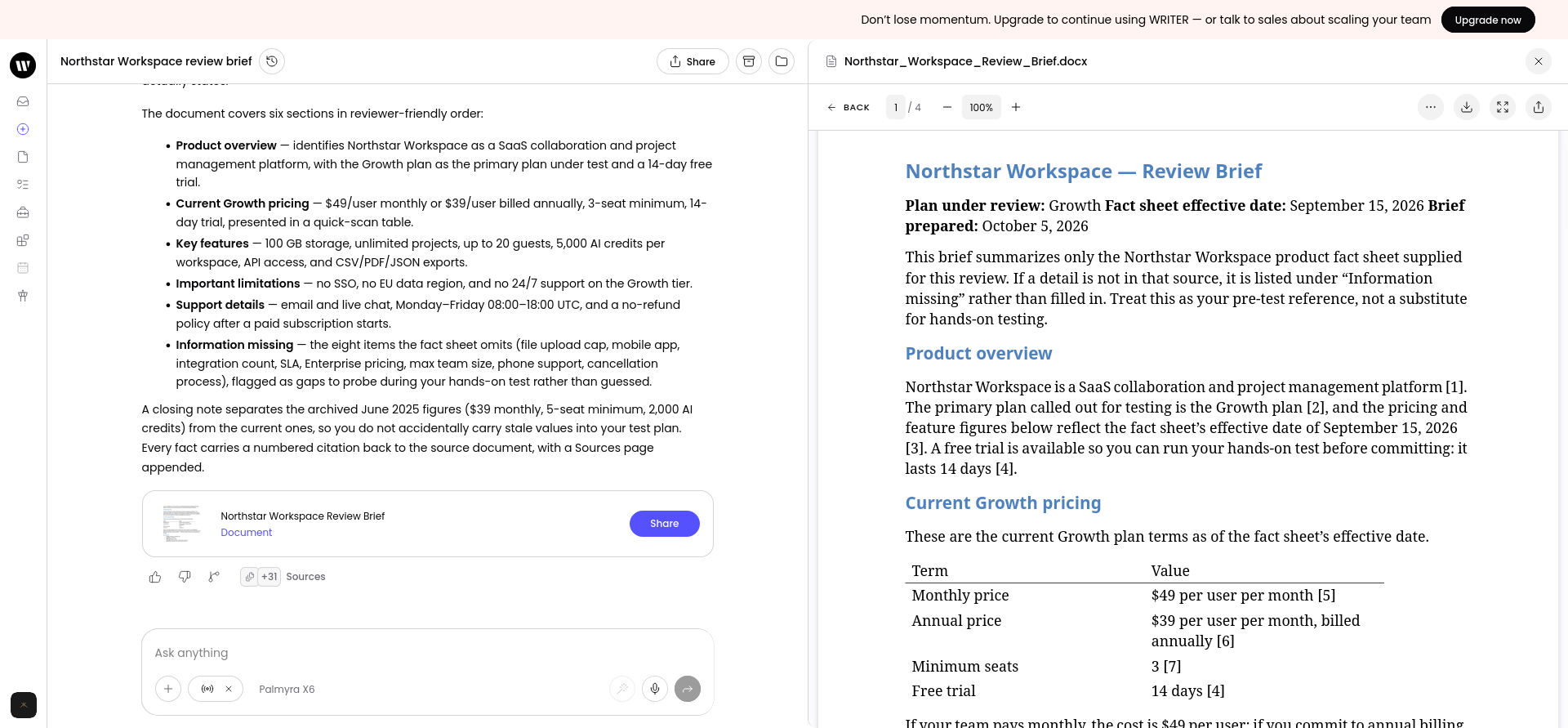
Task: Click the blue Share button on the document card
Action: coord(665,524)
